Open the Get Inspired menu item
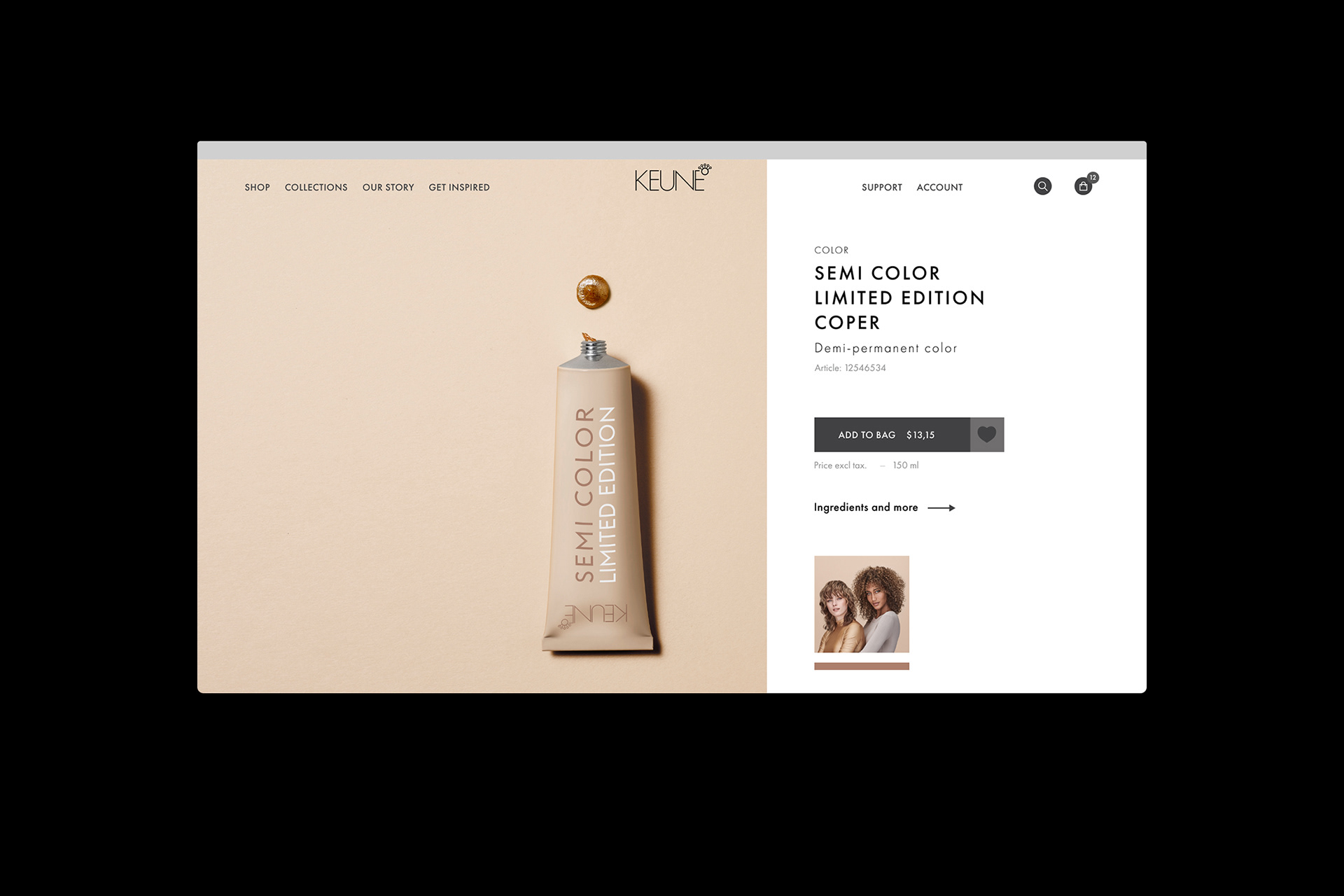Viewport: 1344px width, 896px height. tap(459, 188)
